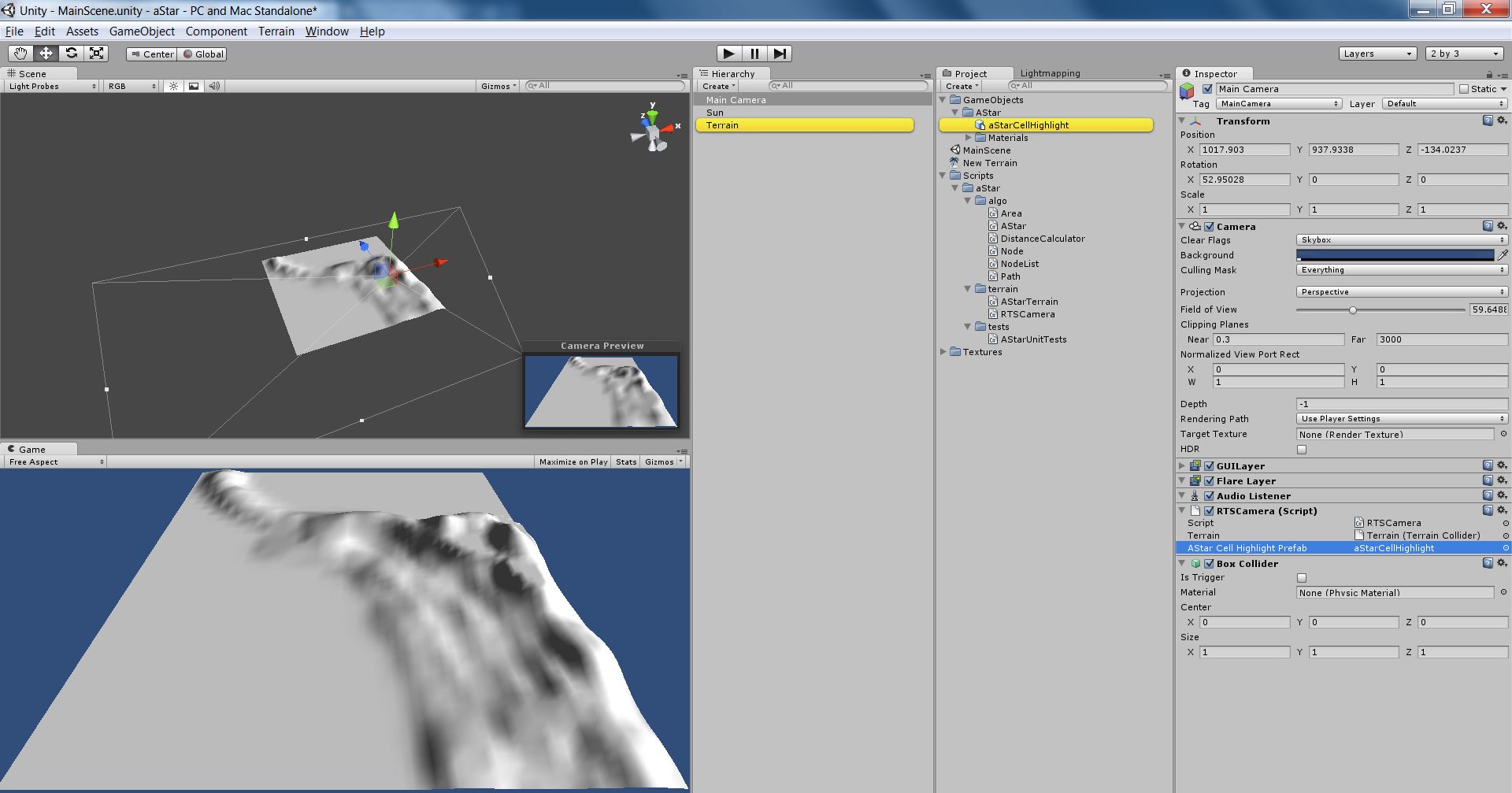The height and width of the screenshot is (793, 1512).
Task: Switch to the Lightmapping tab
Action: pos(1050,73)
